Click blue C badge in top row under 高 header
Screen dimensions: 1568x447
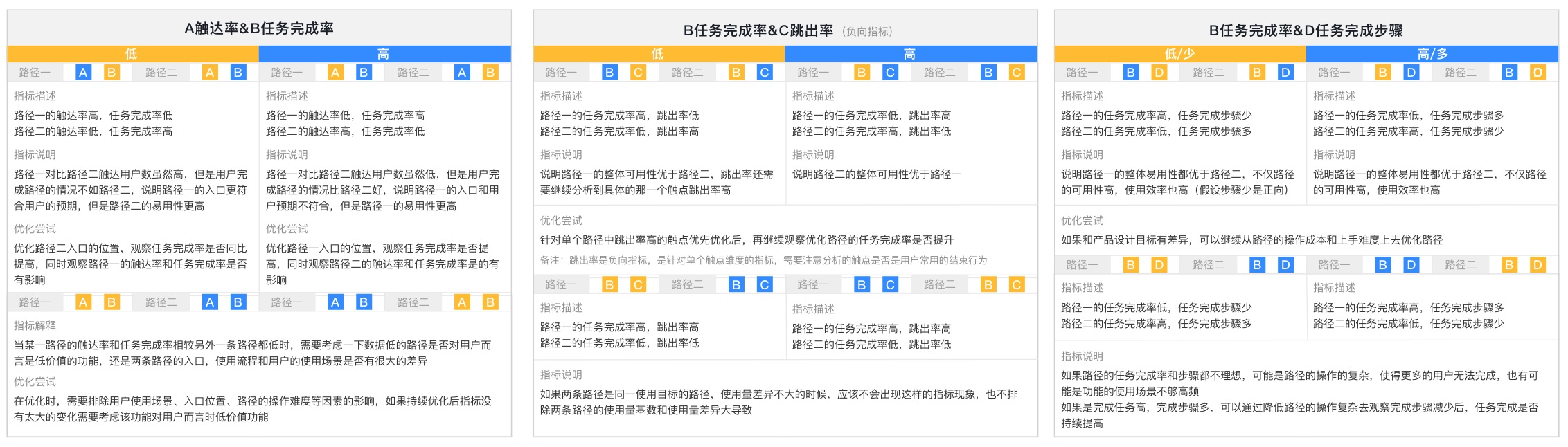(890, 73)
